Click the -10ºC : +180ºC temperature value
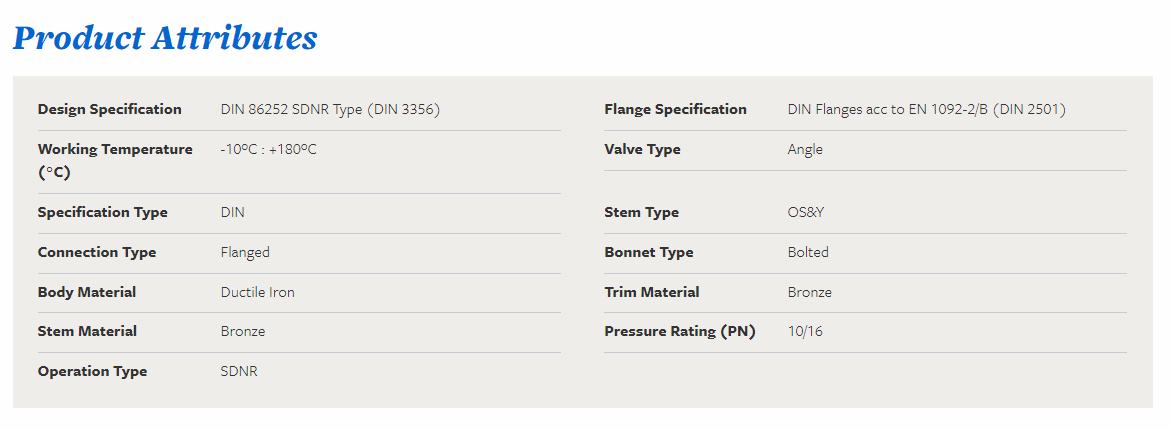The width and height of the screenshot is (1171, 430). pyautogui.click(x=268, y=149)
